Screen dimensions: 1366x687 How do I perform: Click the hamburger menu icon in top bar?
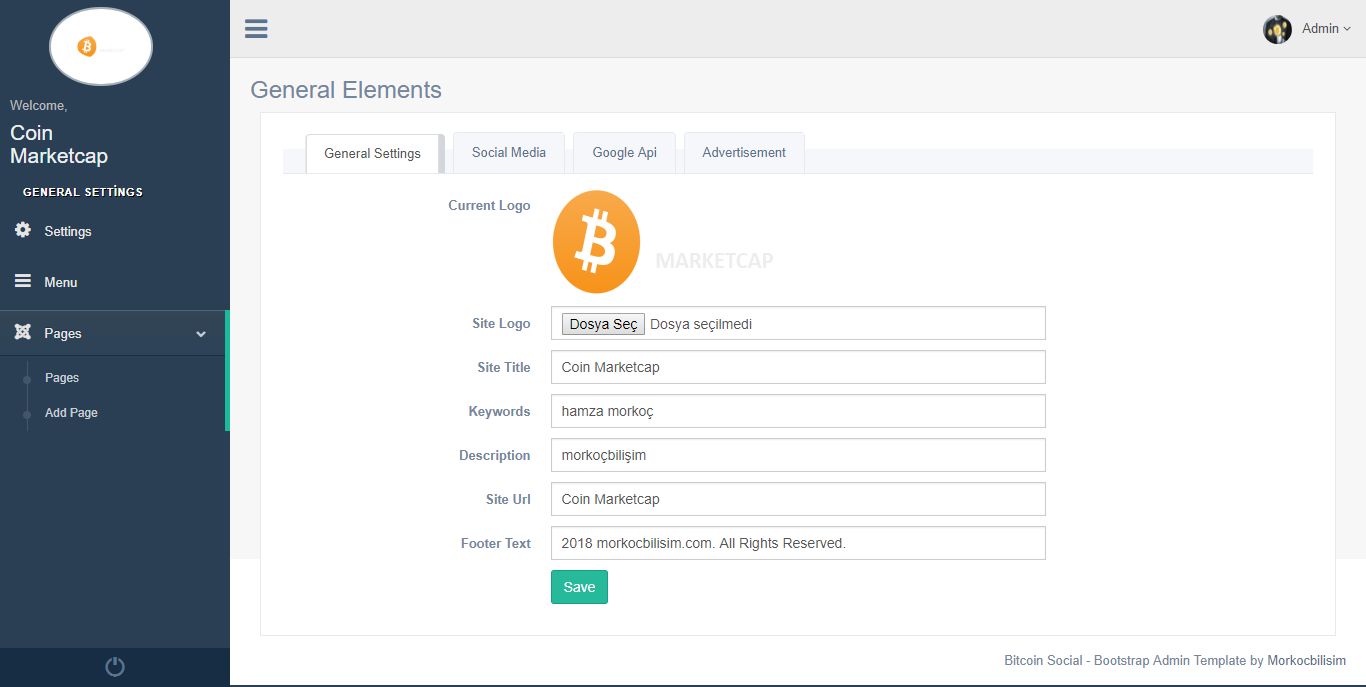pyautogui.click(x=256, y=29)
